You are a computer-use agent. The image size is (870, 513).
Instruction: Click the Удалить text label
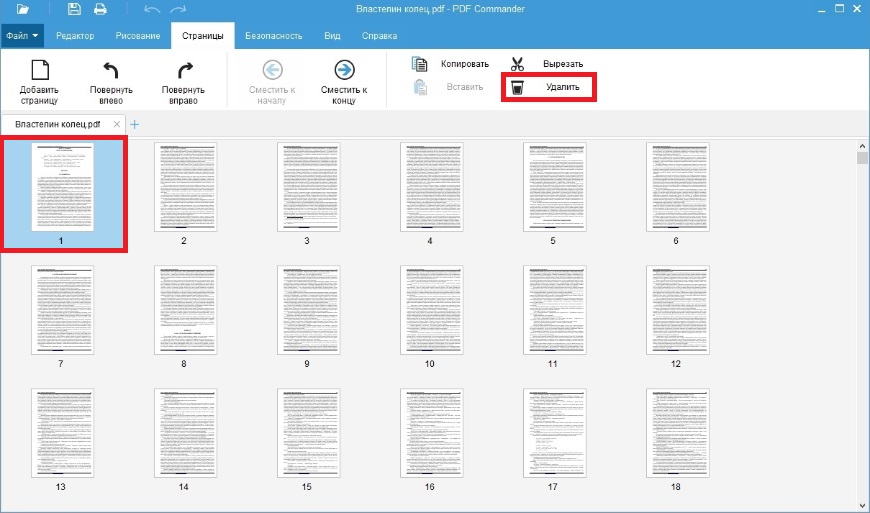point(563,87)
